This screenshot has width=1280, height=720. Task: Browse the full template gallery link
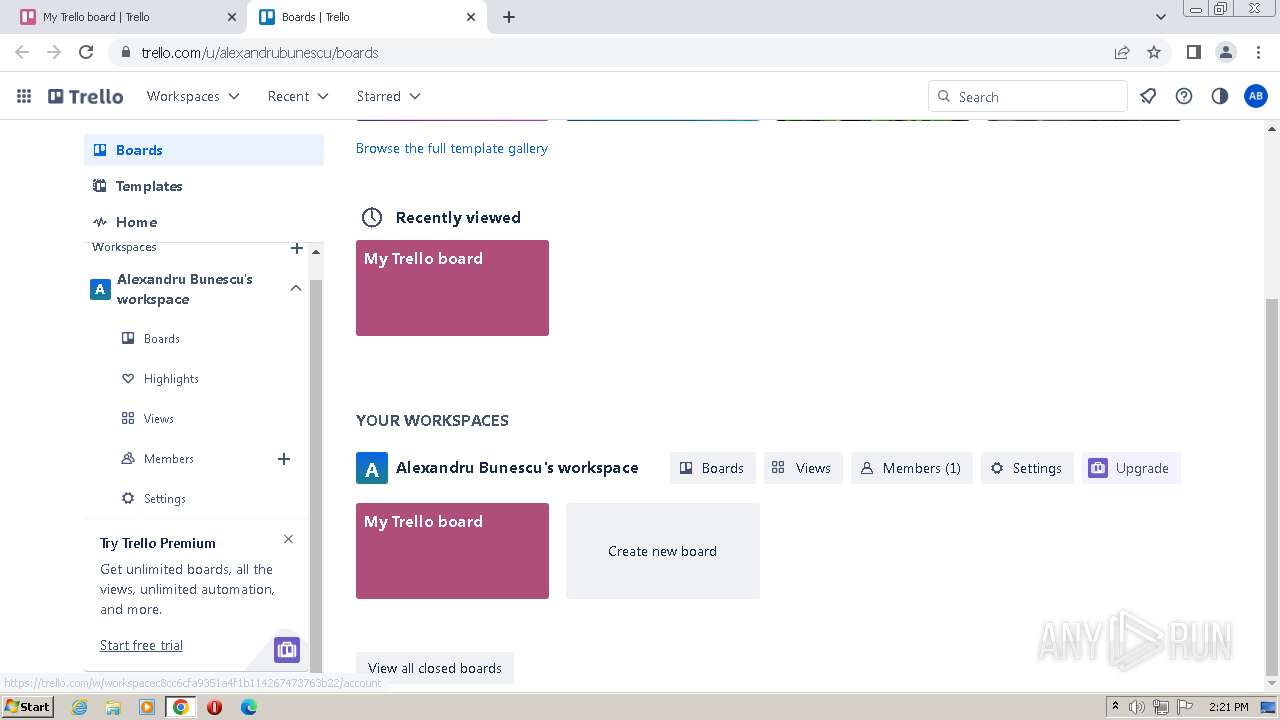pos(452,148)
